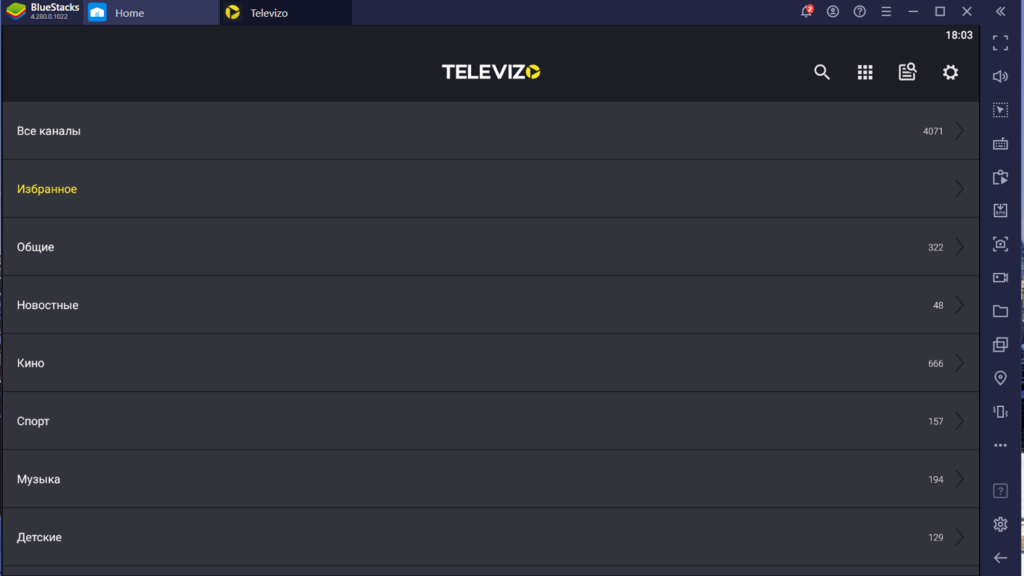Viewport: 1024px width, 576px height.
Task: Open Televizo settings gear
Action: click(x=950, y=72)
